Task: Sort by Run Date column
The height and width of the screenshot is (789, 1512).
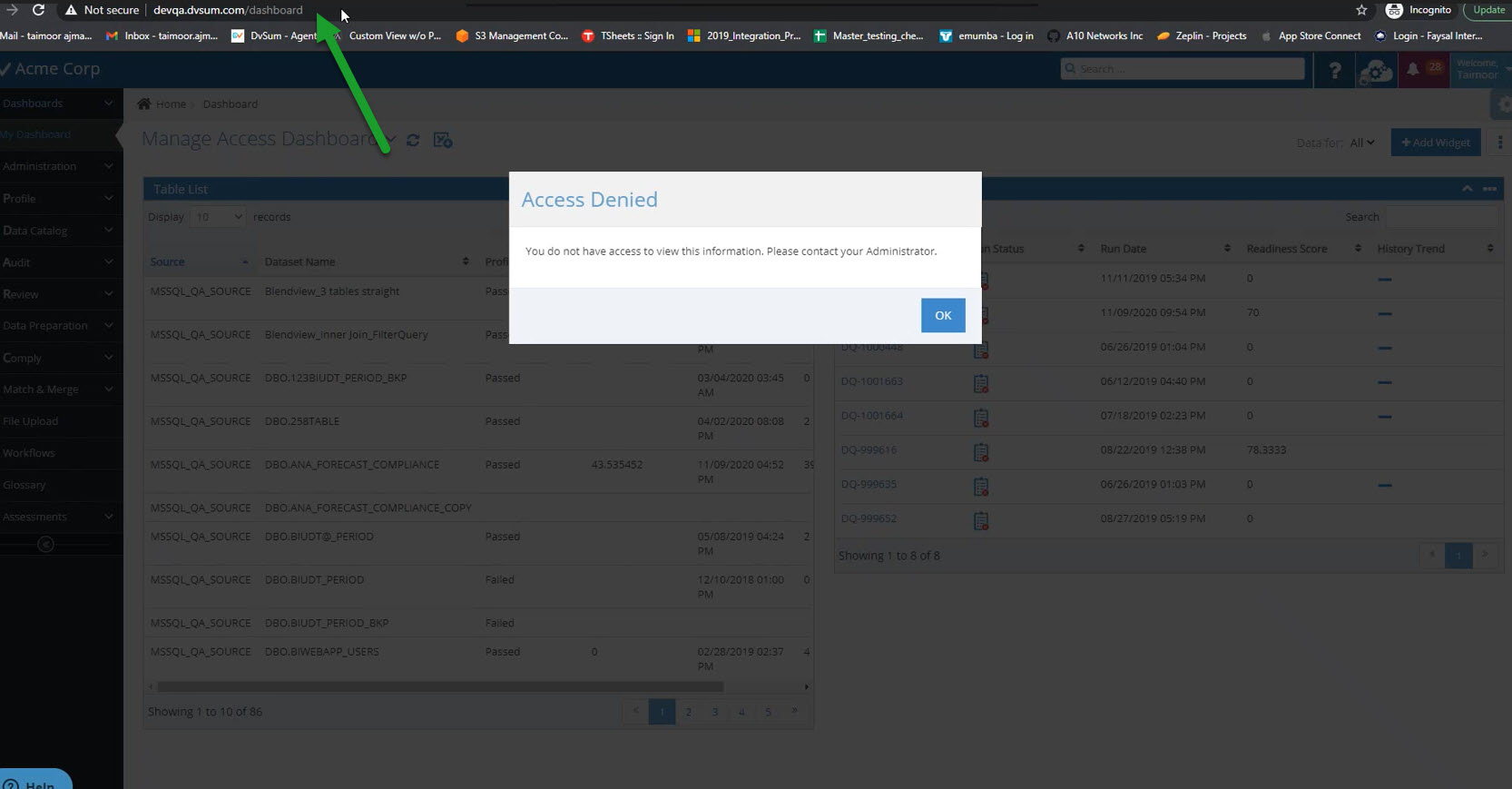Action: 1165,249
